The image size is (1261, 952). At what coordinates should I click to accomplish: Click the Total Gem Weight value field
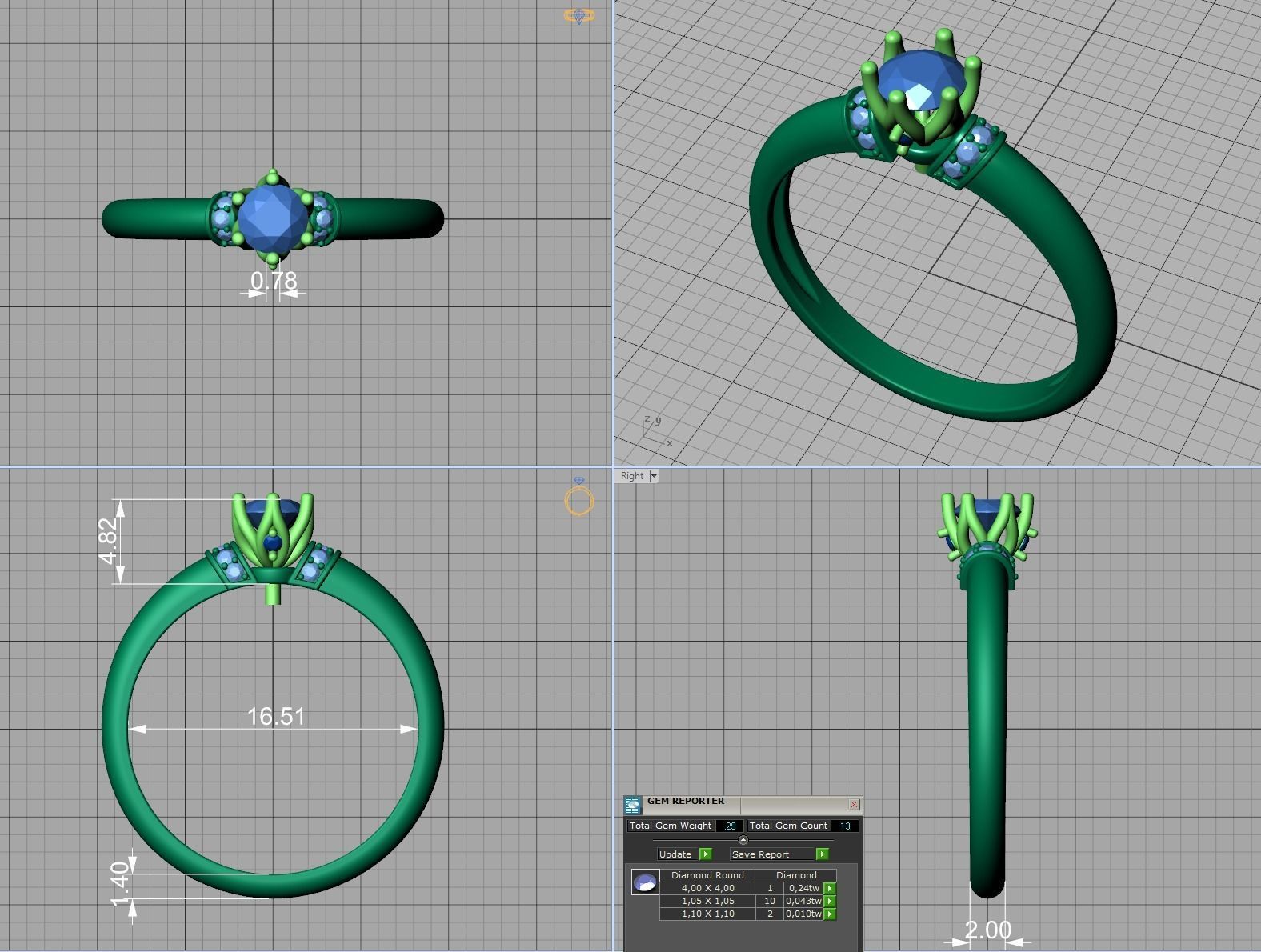click(x=729, y=826)
